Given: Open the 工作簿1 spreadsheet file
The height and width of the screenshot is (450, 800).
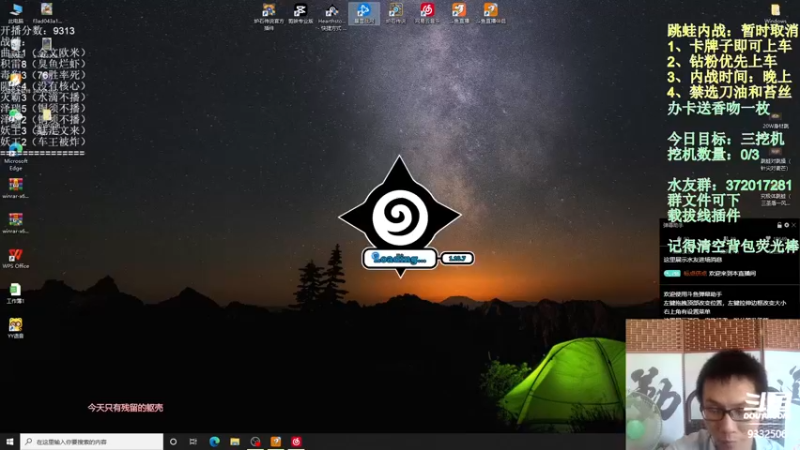Looking at the screenshot, I should pyautogui.click(x=16, y=293).
